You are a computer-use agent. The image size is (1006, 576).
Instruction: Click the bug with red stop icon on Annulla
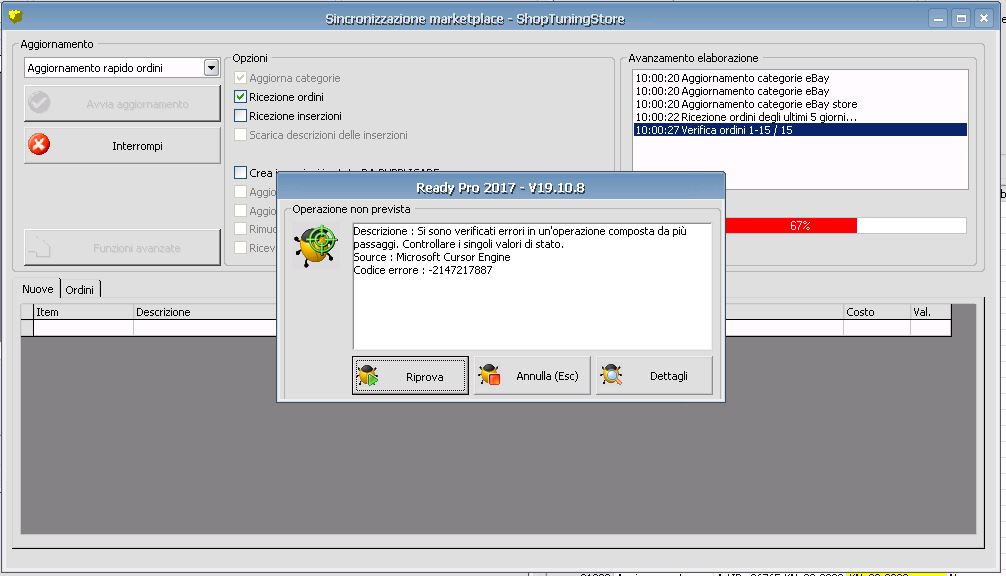click(490, 375)
